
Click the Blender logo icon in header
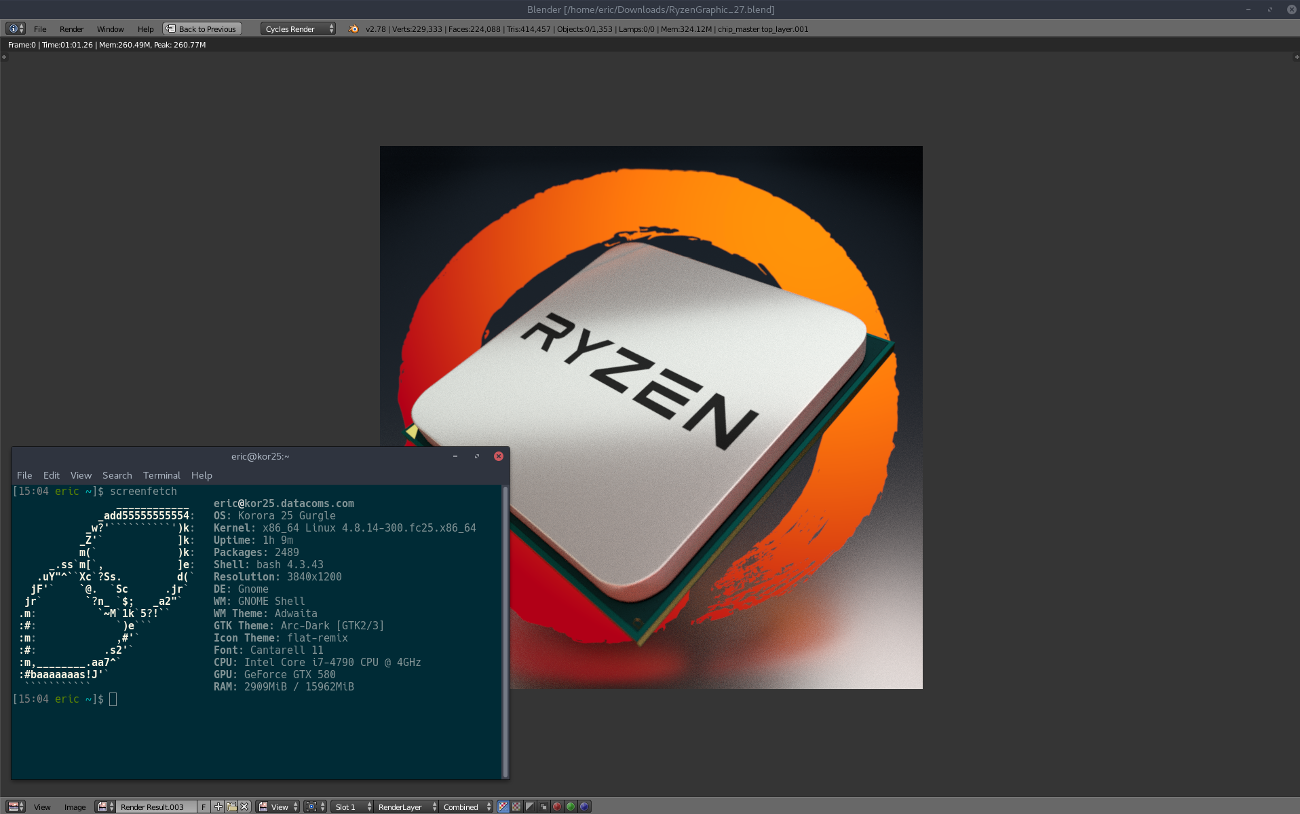(x=353, y=29)
